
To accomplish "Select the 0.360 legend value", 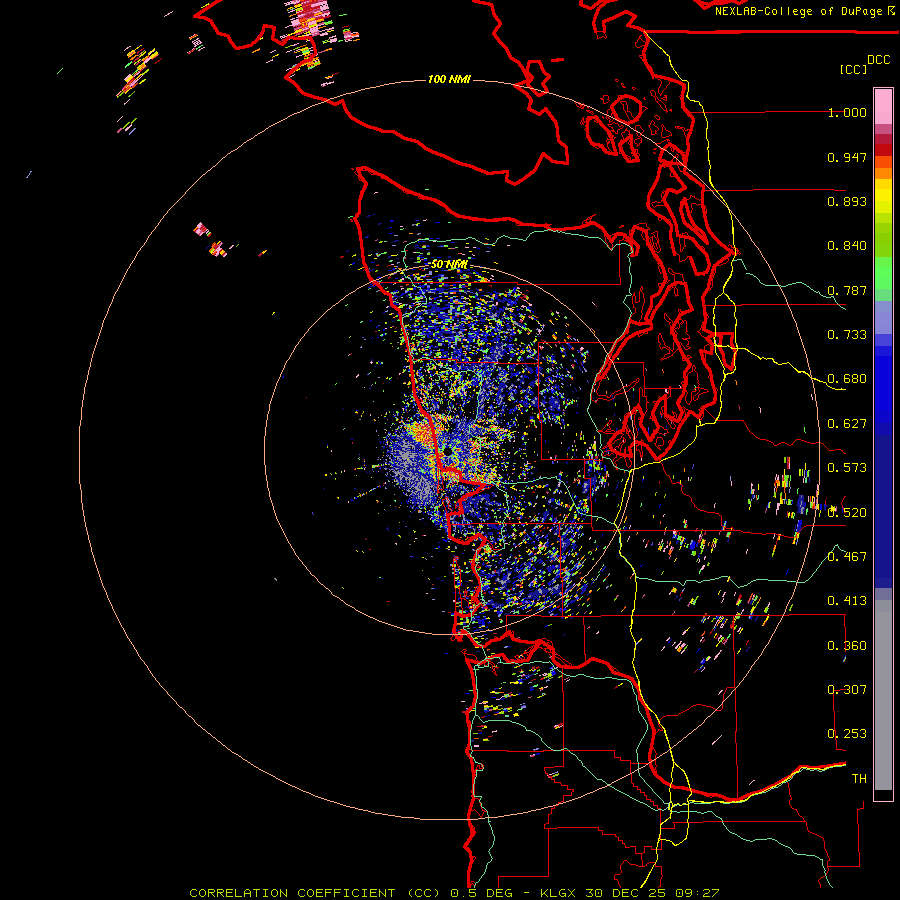I will pos(847,646).
